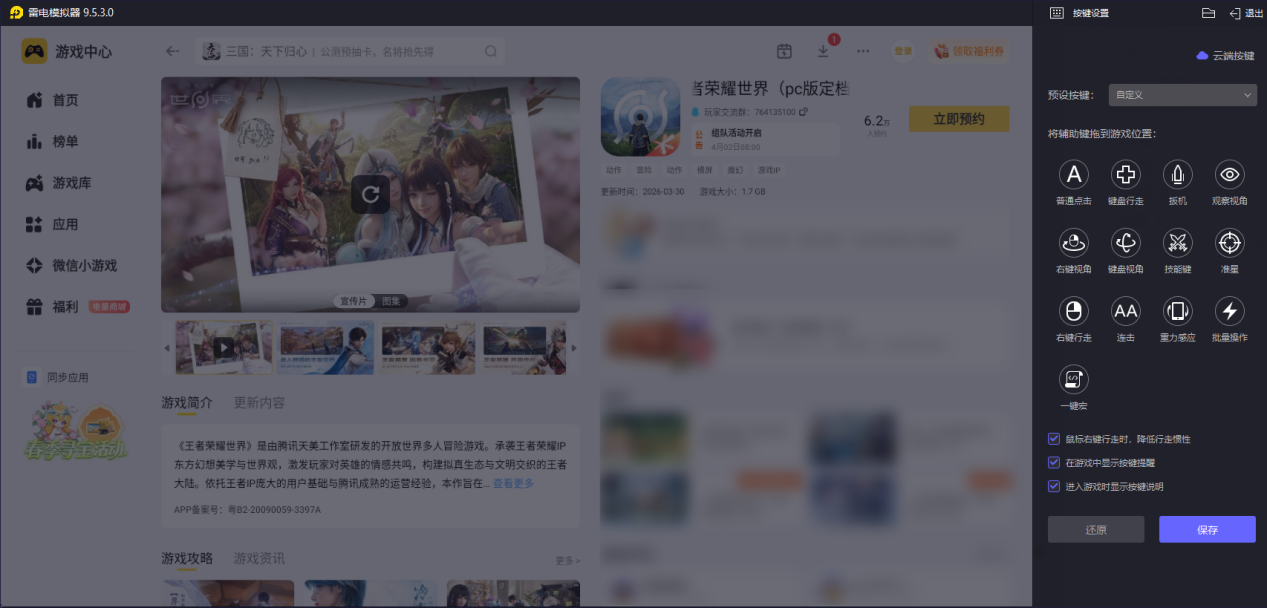Open the downloads icon with red badge
This screenshot has height=608, width=1267.
click(x=824, y=50)
